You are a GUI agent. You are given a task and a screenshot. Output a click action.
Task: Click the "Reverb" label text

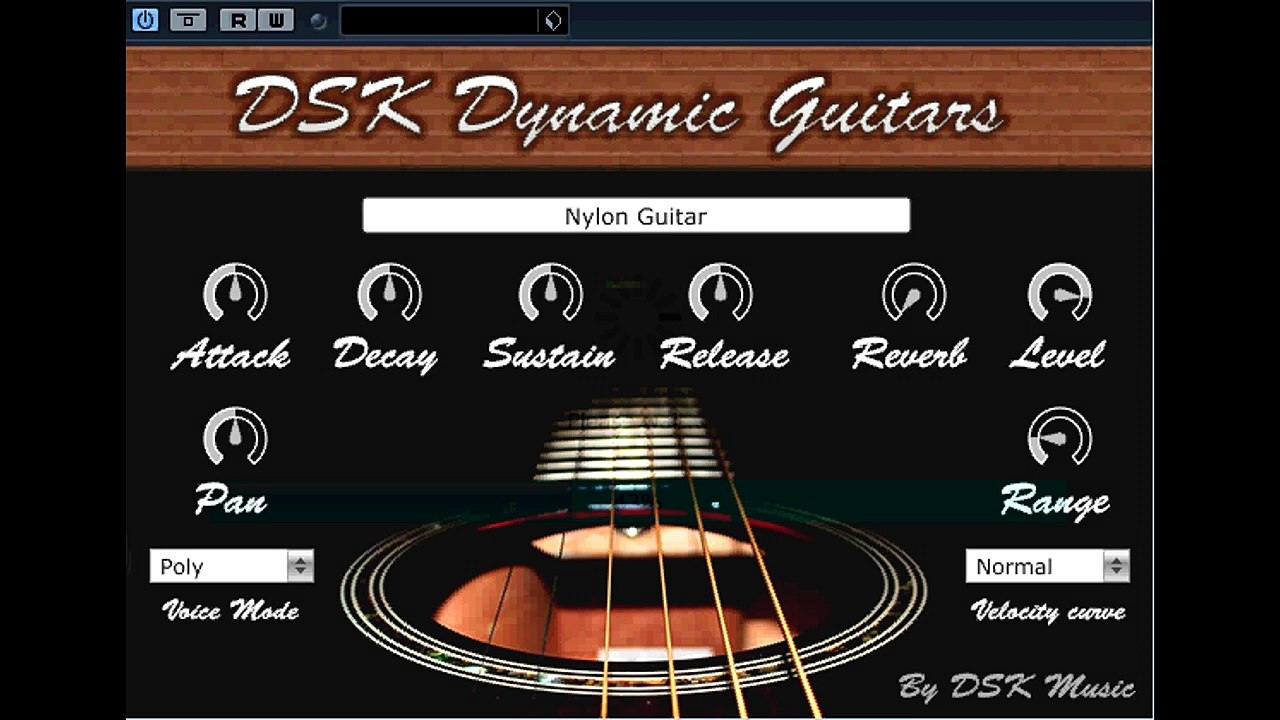pos(910,355)
